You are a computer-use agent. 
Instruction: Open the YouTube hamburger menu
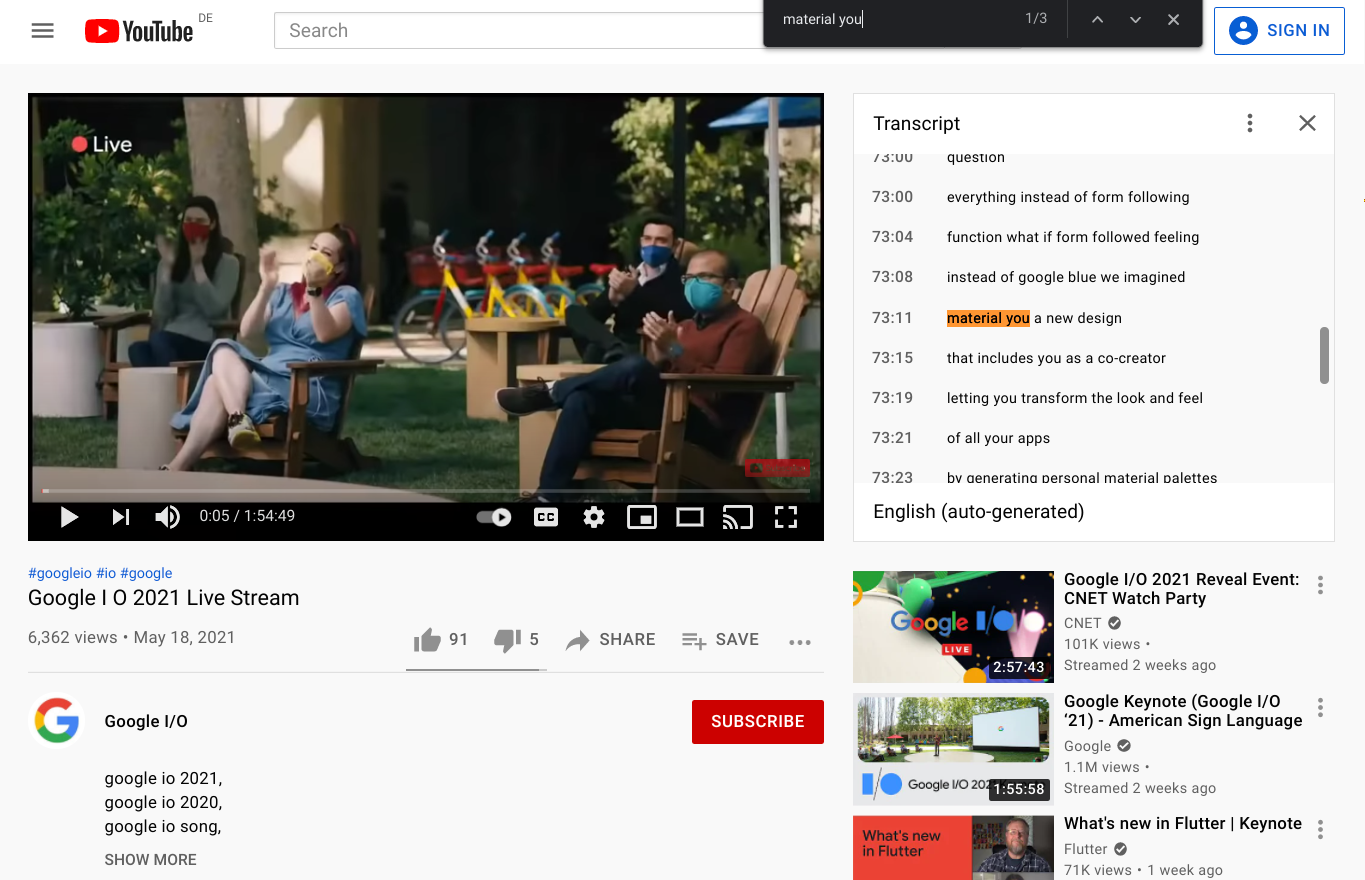click(42, 30)
